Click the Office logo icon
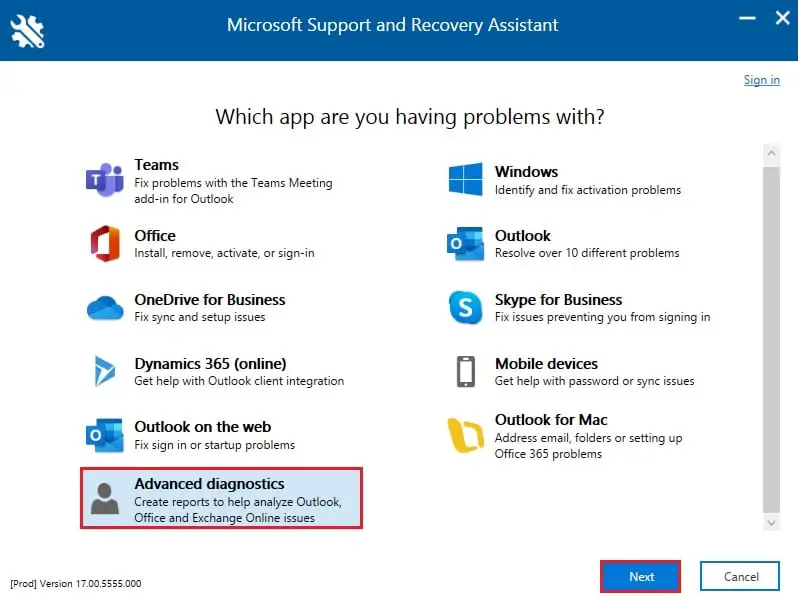798x599 pixels. pos(105,244)
